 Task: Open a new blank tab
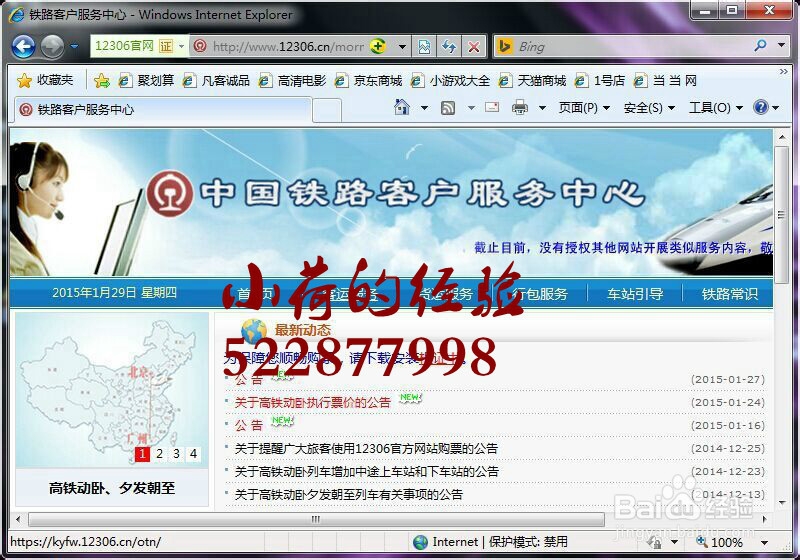pos(327,110)
